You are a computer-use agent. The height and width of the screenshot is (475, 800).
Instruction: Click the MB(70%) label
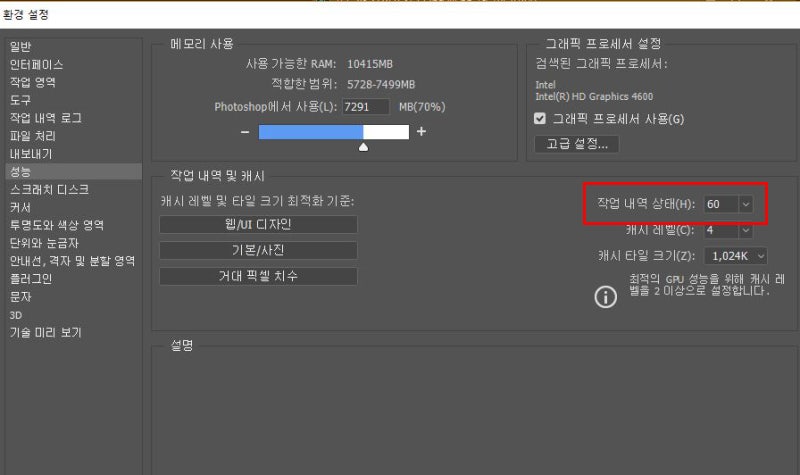pyautogui.click(x=422, y=107)
